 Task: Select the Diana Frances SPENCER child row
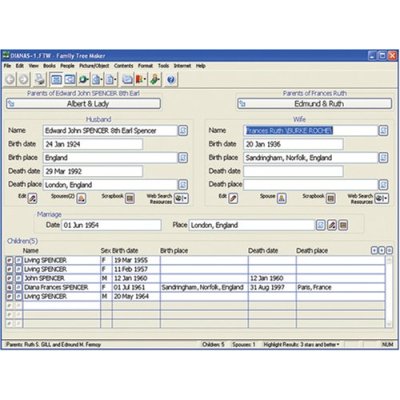(195, 287)
